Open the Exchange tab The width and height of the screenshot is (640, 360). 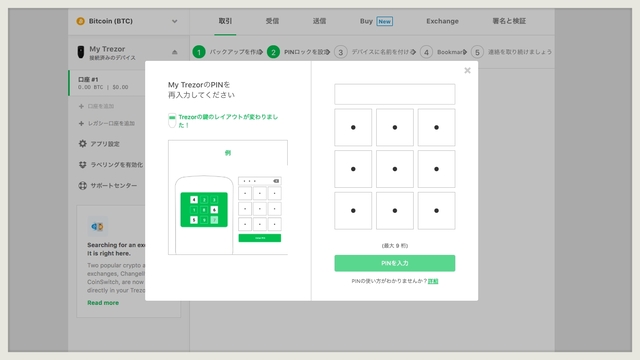point(442,21)
